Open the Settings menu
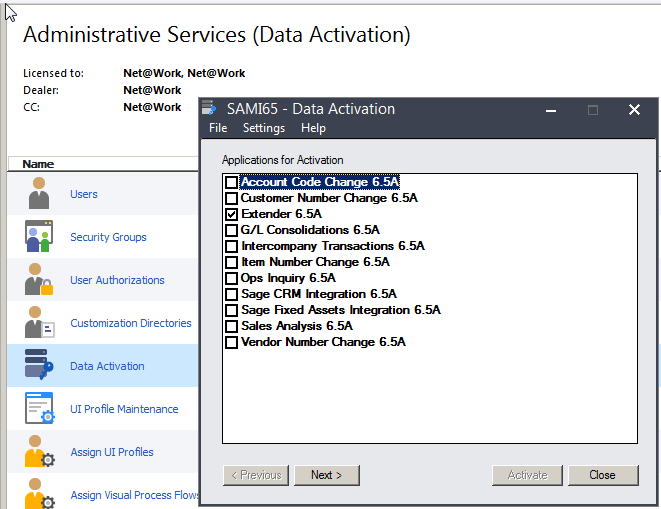Image resolution: width=661 pixels, height=509 pixels. 264,128
